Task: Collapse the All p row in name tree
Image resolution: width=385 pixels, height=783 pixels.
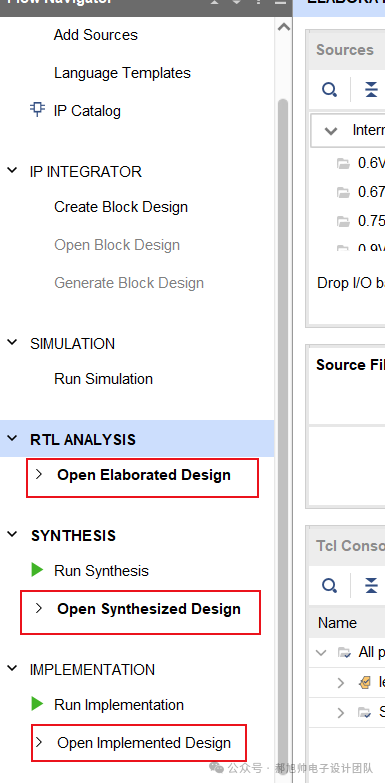Action: pos(322,652)
